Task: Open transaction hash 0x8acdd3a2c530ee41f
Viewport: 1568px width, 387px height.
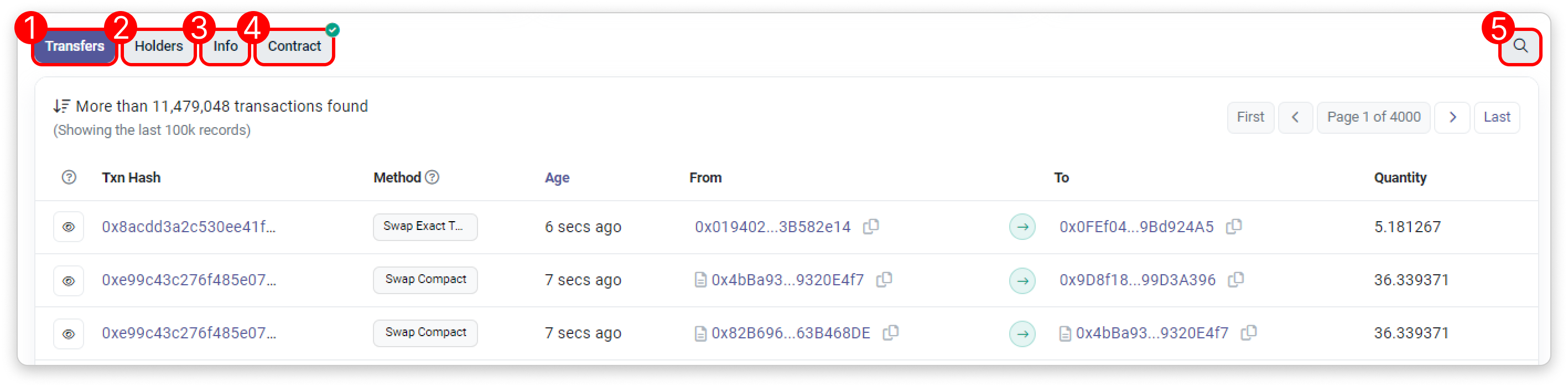Action: (188, 227)
